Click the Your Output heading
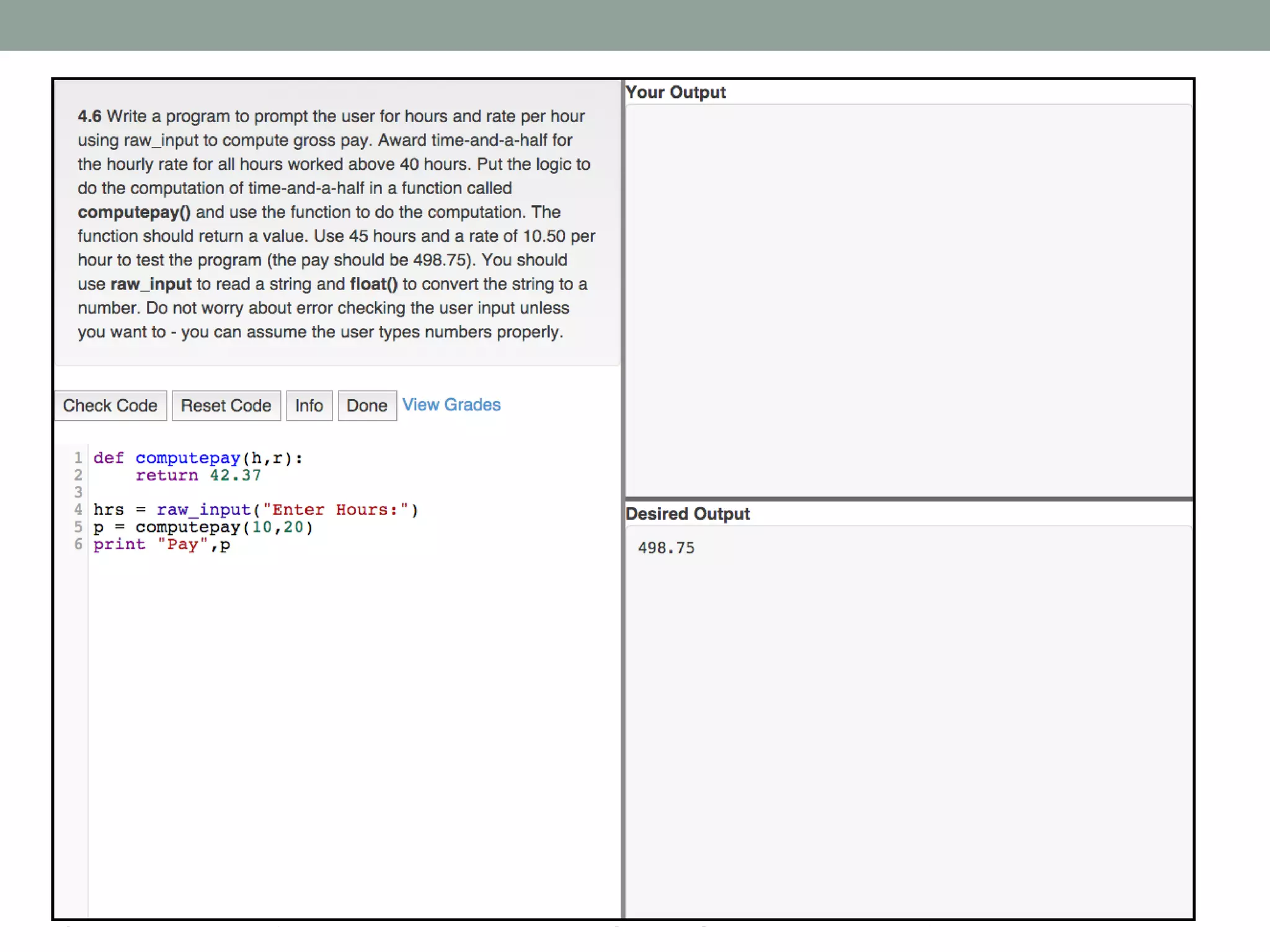The width and height of the screenshot is (1270, 952). (x=675, y=92)
